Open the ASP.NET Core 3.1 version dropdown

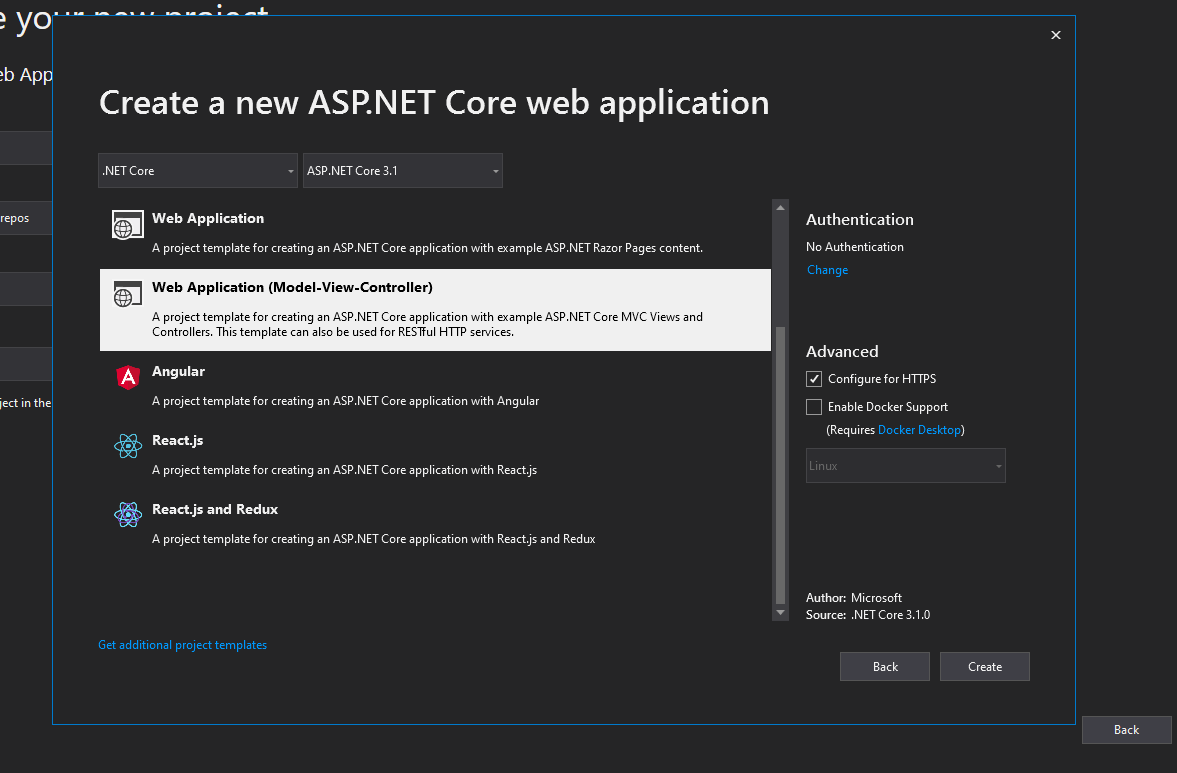coord(402,170)
